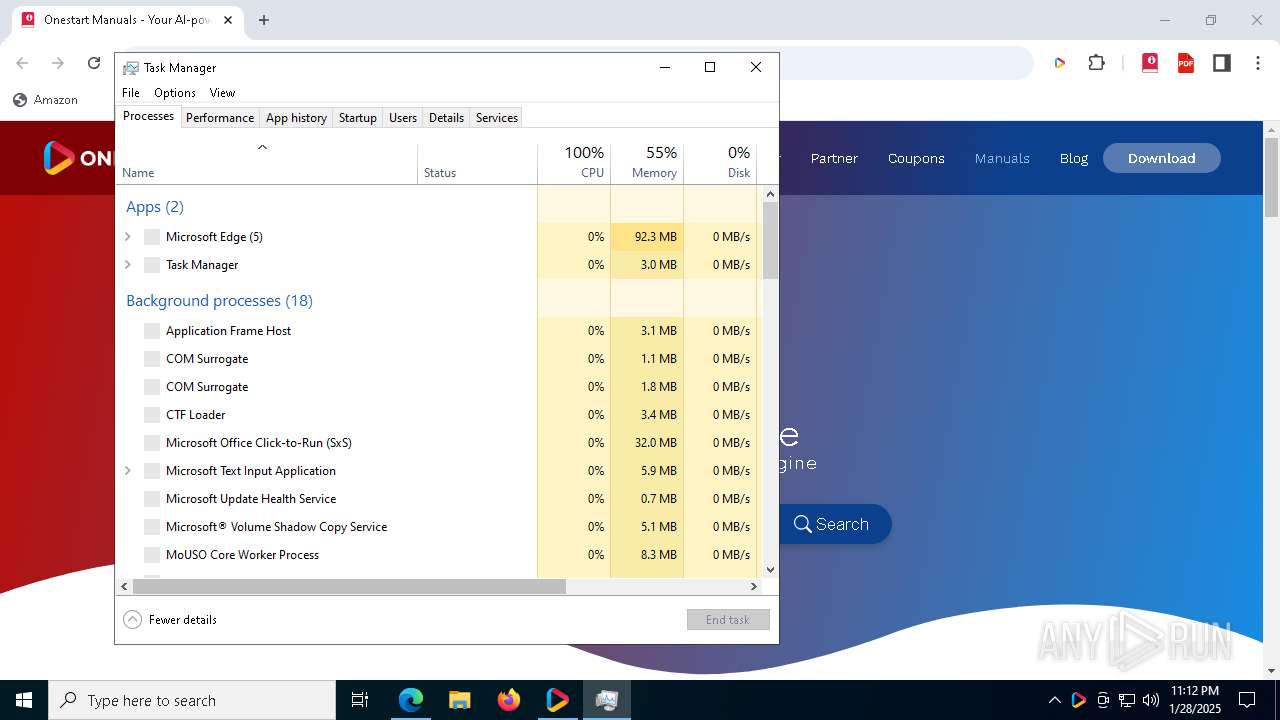Open the Options menu in Task Manager
The width and height of the screenshot is (1280, 720).
(175, 93)
